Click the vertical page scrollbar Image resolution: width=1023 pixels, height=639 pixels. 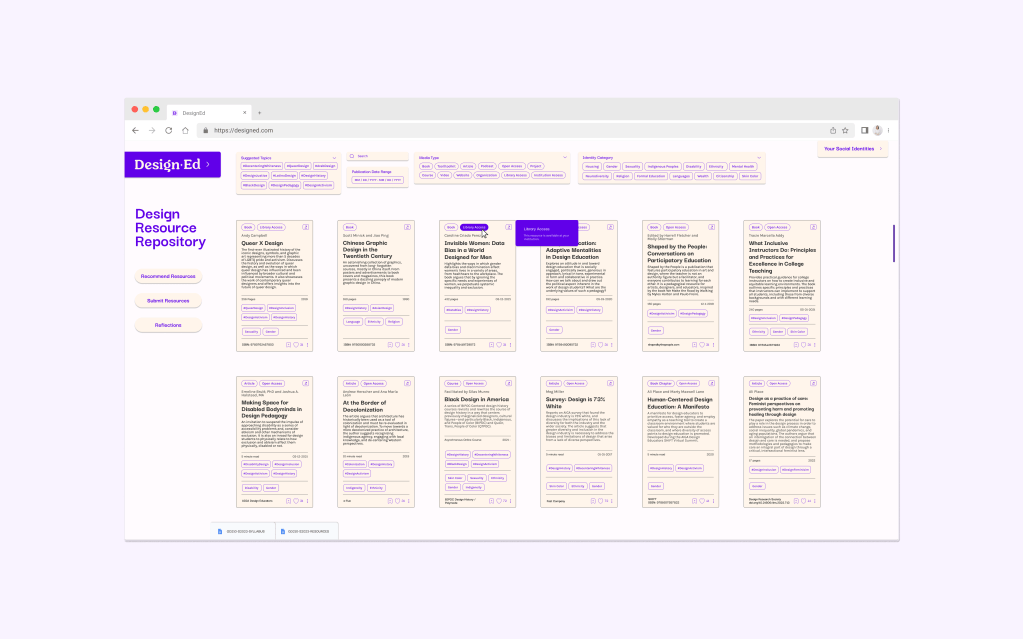coord(894,244)
